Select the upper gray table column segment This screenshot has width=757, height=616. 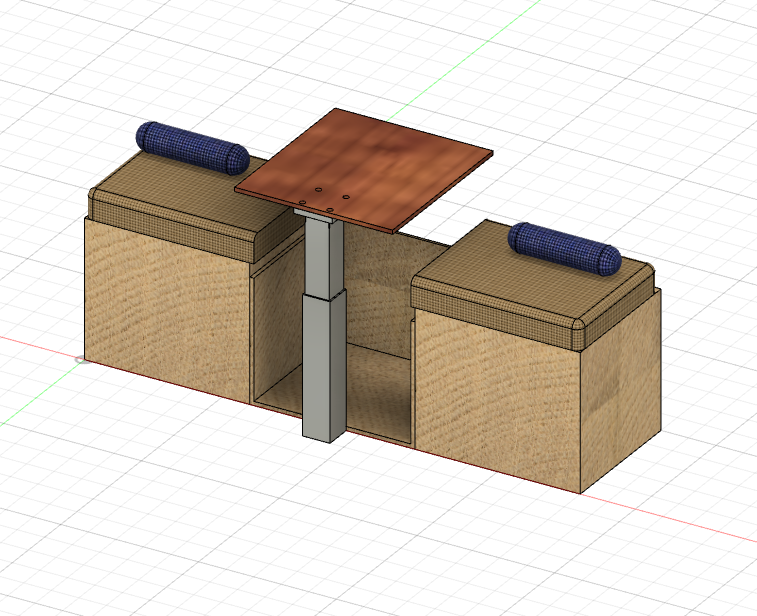coord(318,255)
